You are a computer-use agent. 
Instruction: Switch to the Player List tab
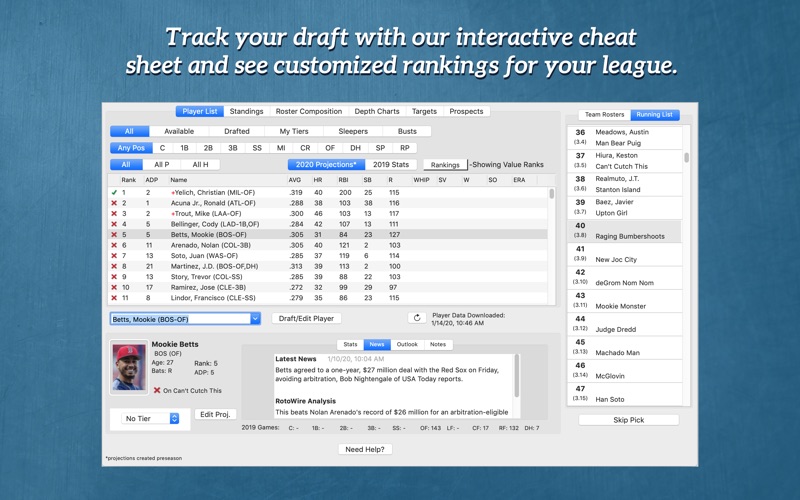click(x=199, y=111)
